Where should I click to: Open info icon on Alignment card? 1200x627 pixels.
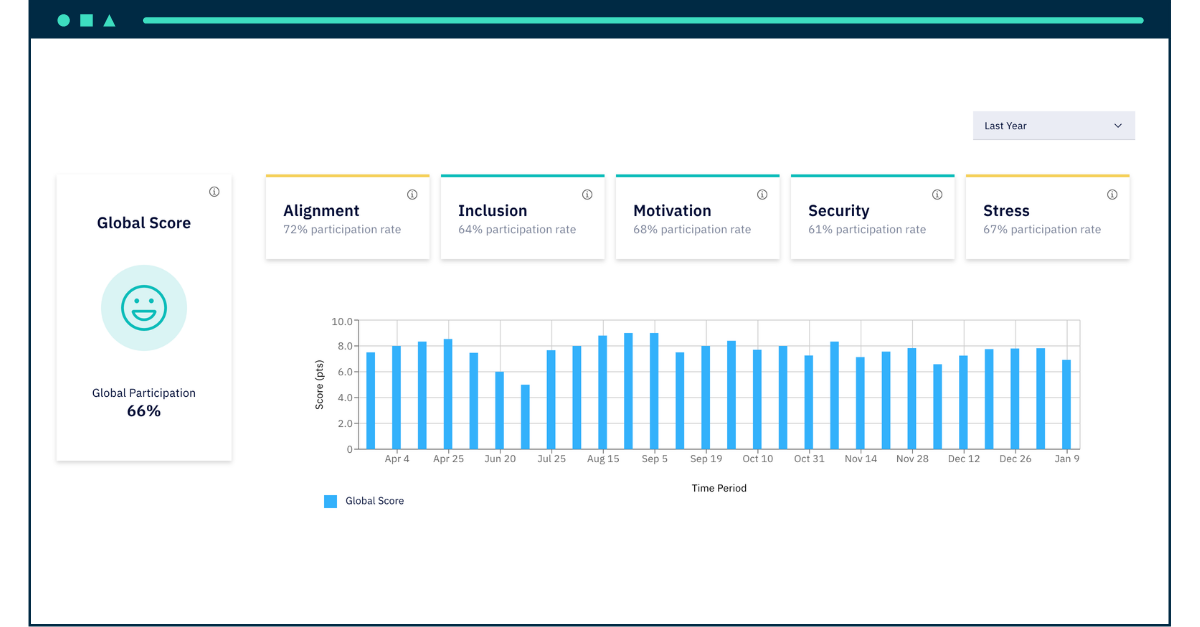412,195
